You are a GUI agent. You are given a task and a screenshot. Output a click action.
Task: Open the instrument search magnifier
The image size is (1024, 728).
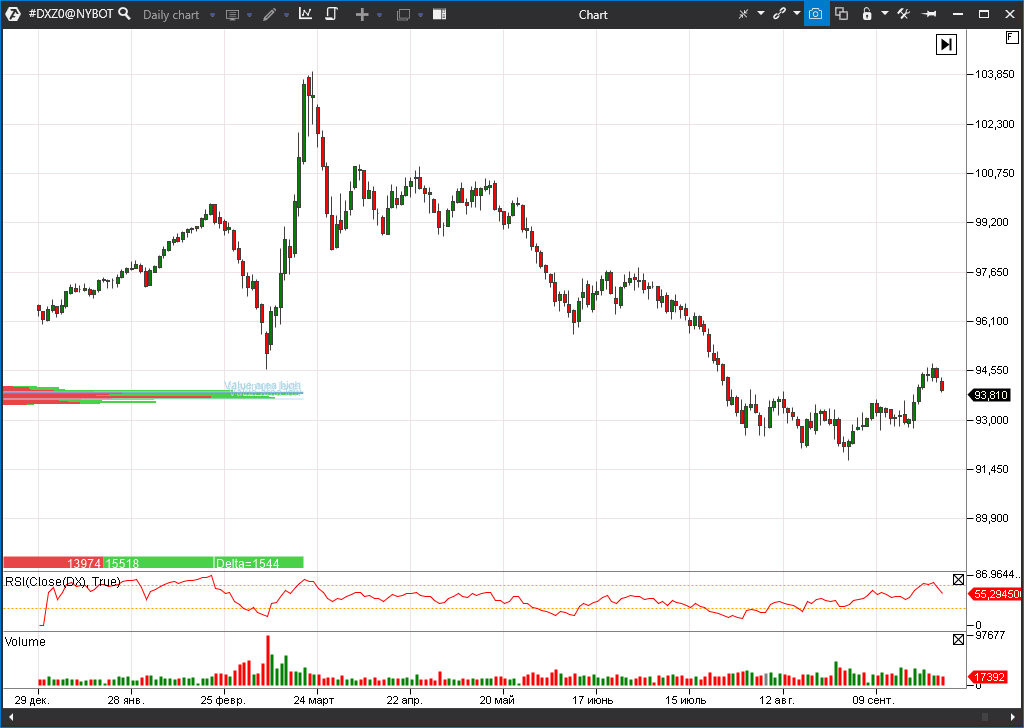point(124,14)
